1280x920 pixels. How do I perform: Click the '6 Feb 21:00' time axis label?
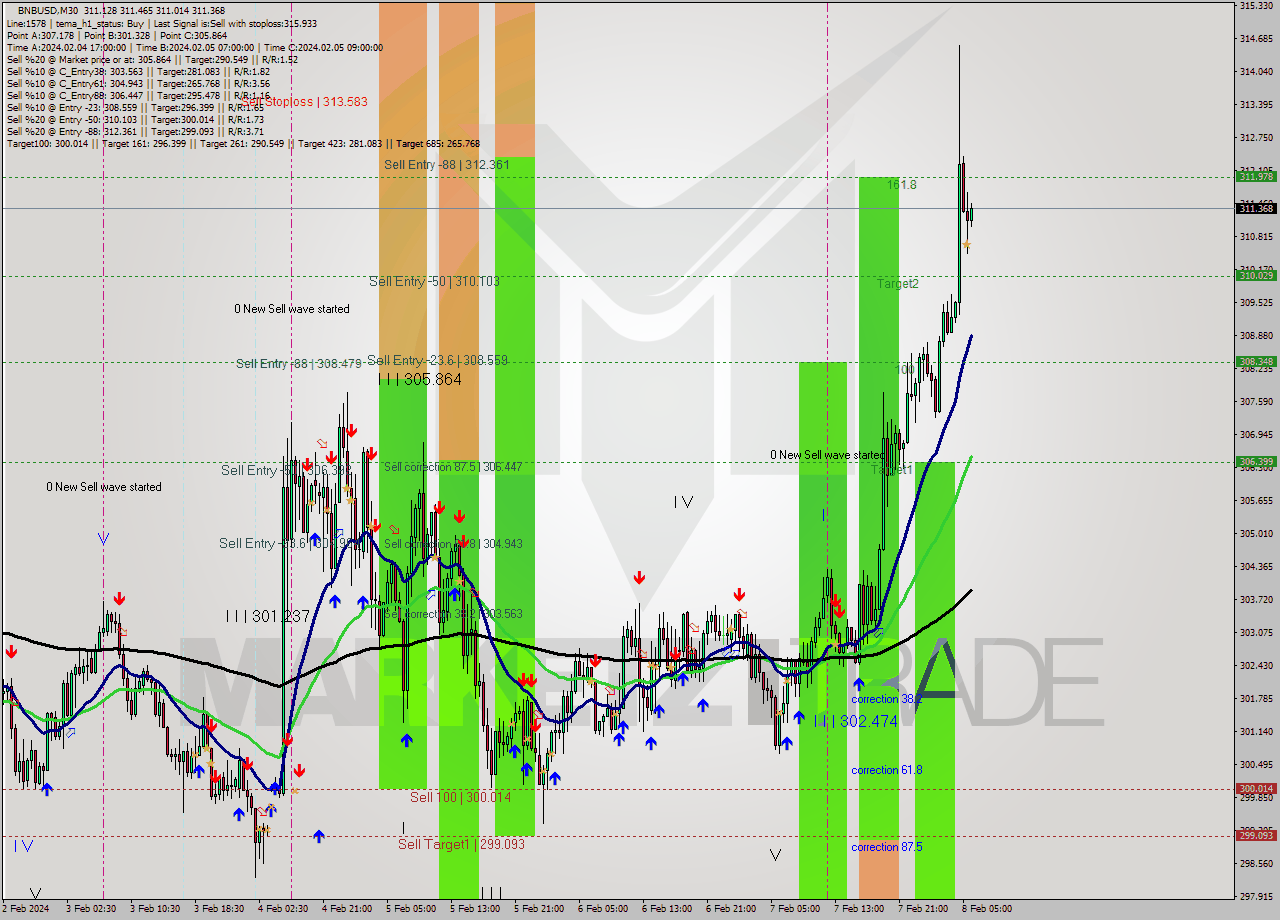(731, 909)
